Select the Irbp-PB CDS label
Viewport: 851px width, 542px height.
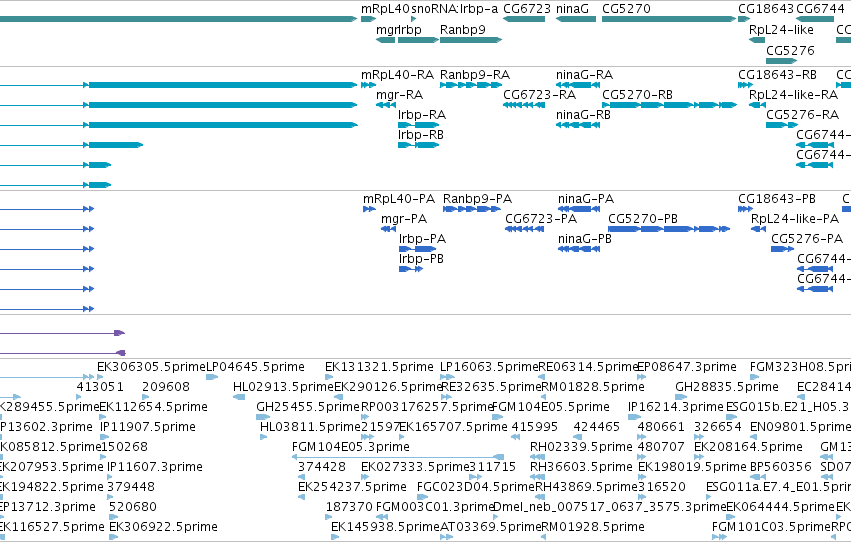click(x=421, y=259)
